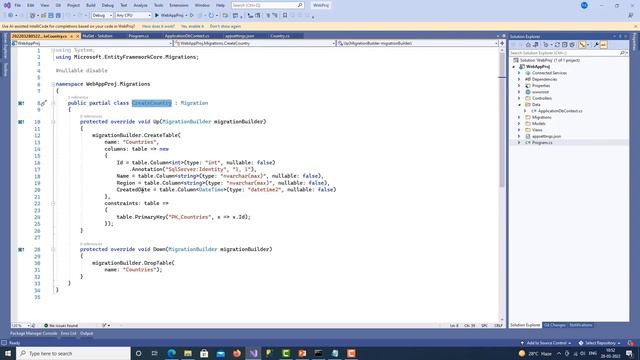The image size is (640, 360).
Task: Open the WebAppProj project navigation dropdown
Action: point(91,43)
